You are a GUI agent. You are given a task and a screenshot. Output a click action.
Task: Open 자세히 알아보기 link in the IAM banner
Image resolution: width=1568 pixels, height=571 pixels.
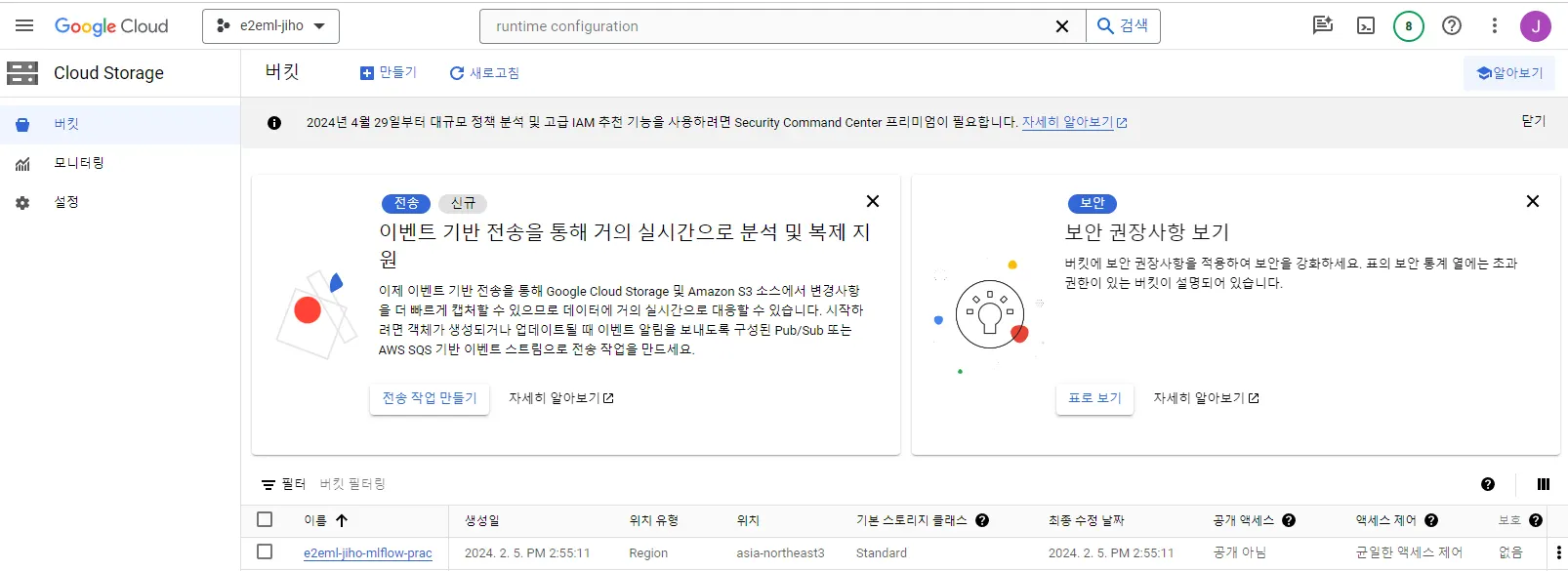click(1074, 122)
